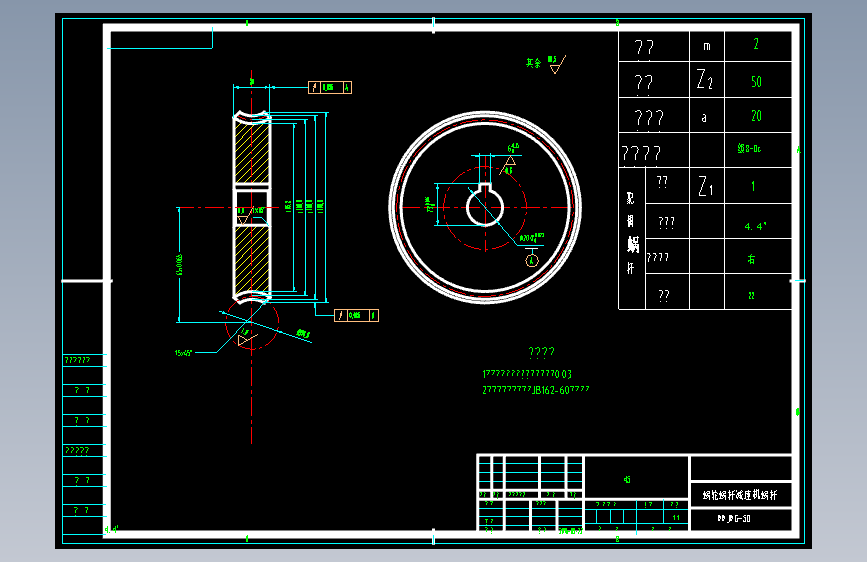Click the 'Z1' symbol cell in the table
The image size is (867, 562).
706,186
